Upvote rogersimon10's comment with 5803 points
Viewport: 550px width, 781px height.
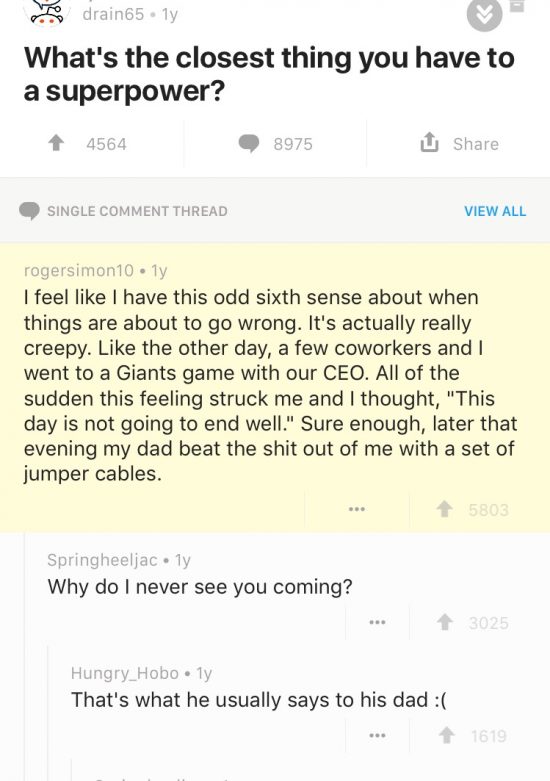(x=444, y=509)
